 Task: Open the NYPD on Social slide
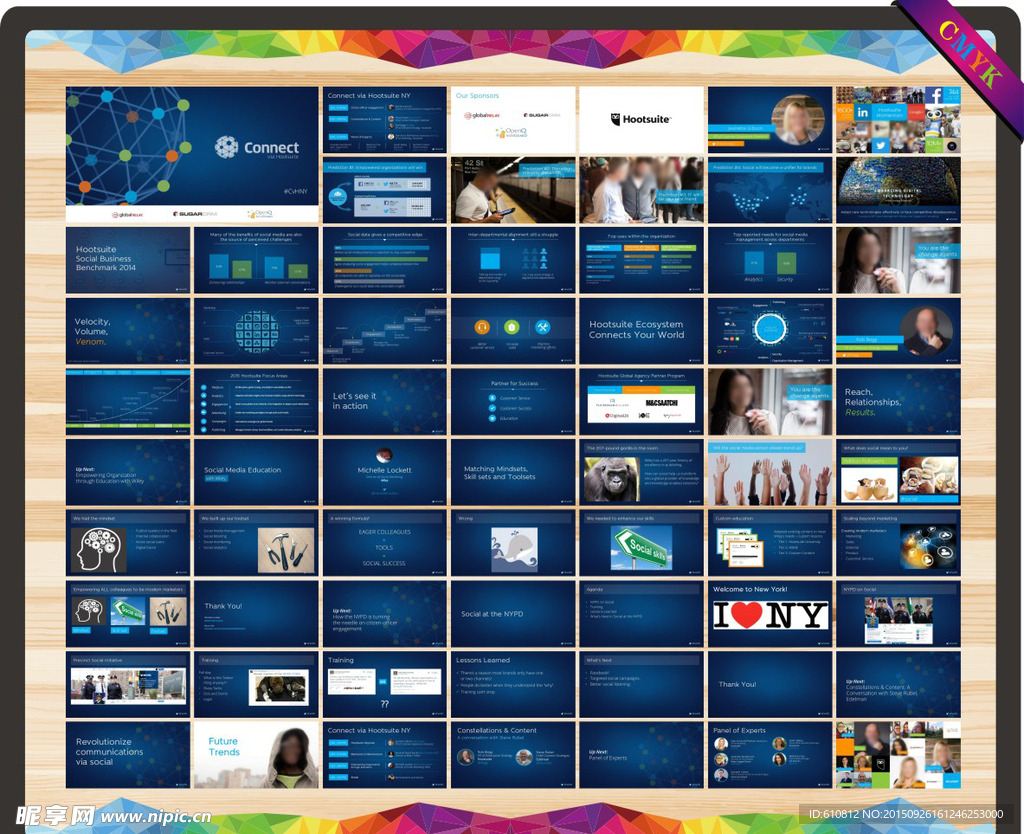pos(898,614)
